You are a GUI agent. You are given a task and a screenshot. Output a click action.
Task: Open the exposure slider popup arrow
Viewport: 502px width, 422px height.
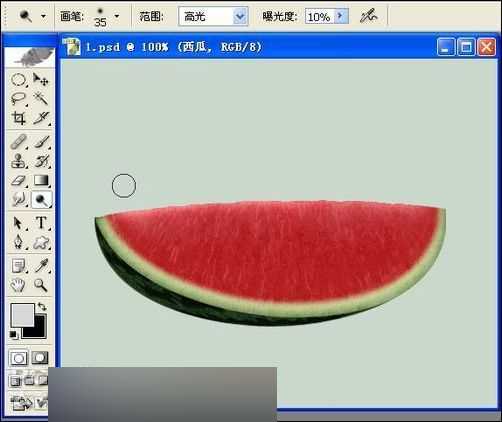(x=341, y=16)
